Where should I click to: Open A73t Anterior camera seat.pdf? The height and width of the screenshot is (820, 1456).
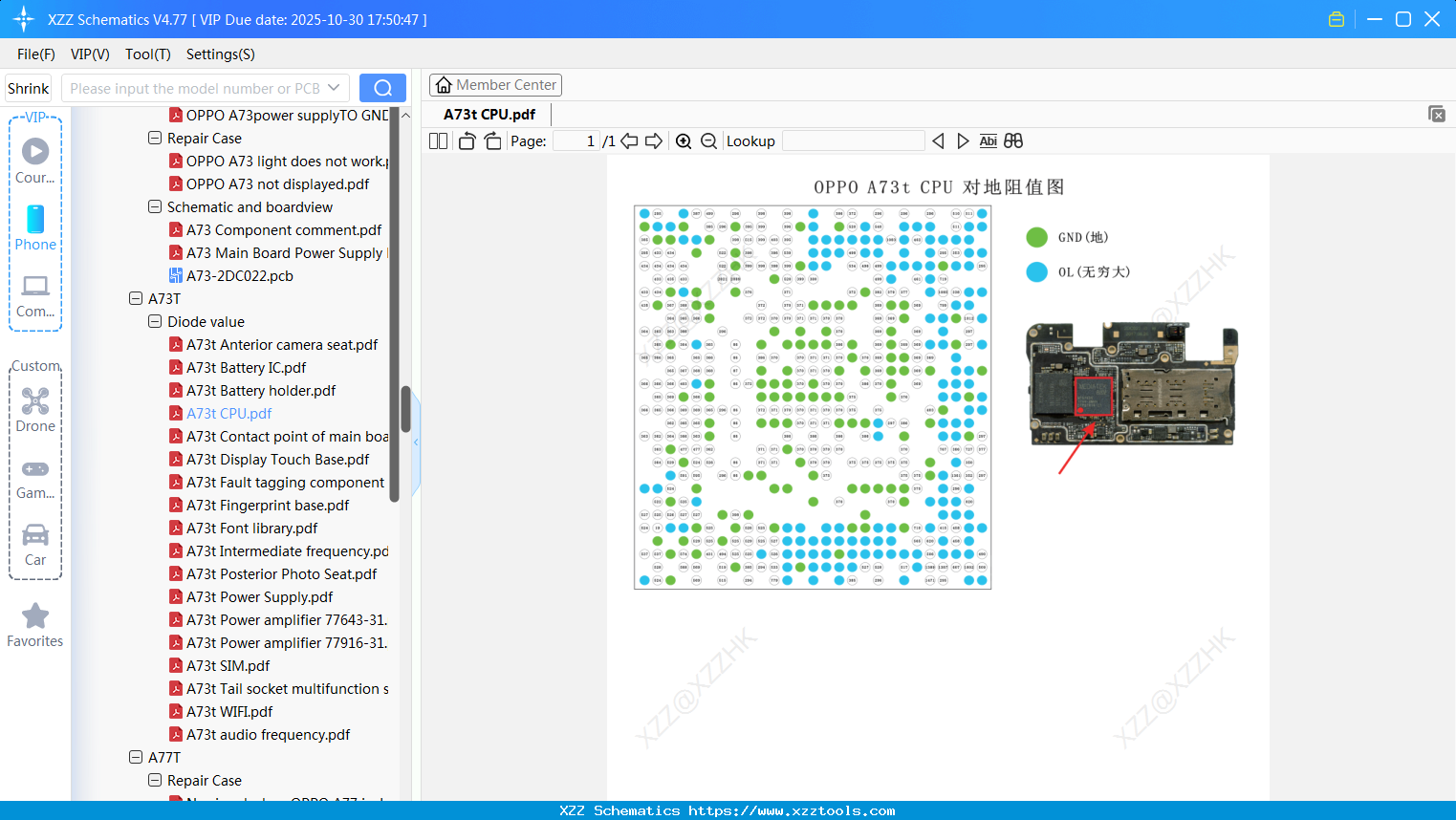tap(282, 344)
